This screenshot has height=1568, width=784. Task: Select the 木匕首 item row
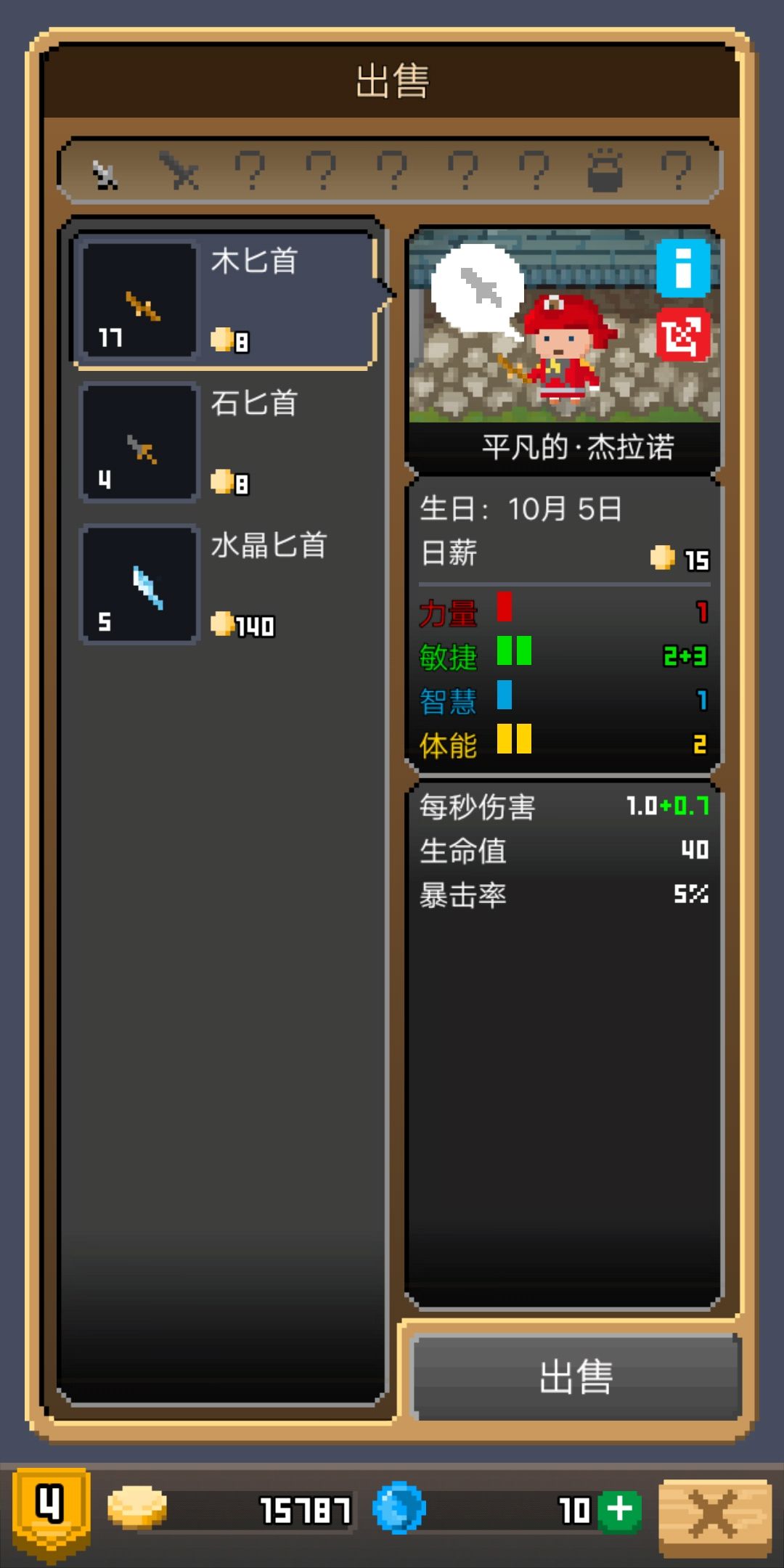[x=226, y=301]
